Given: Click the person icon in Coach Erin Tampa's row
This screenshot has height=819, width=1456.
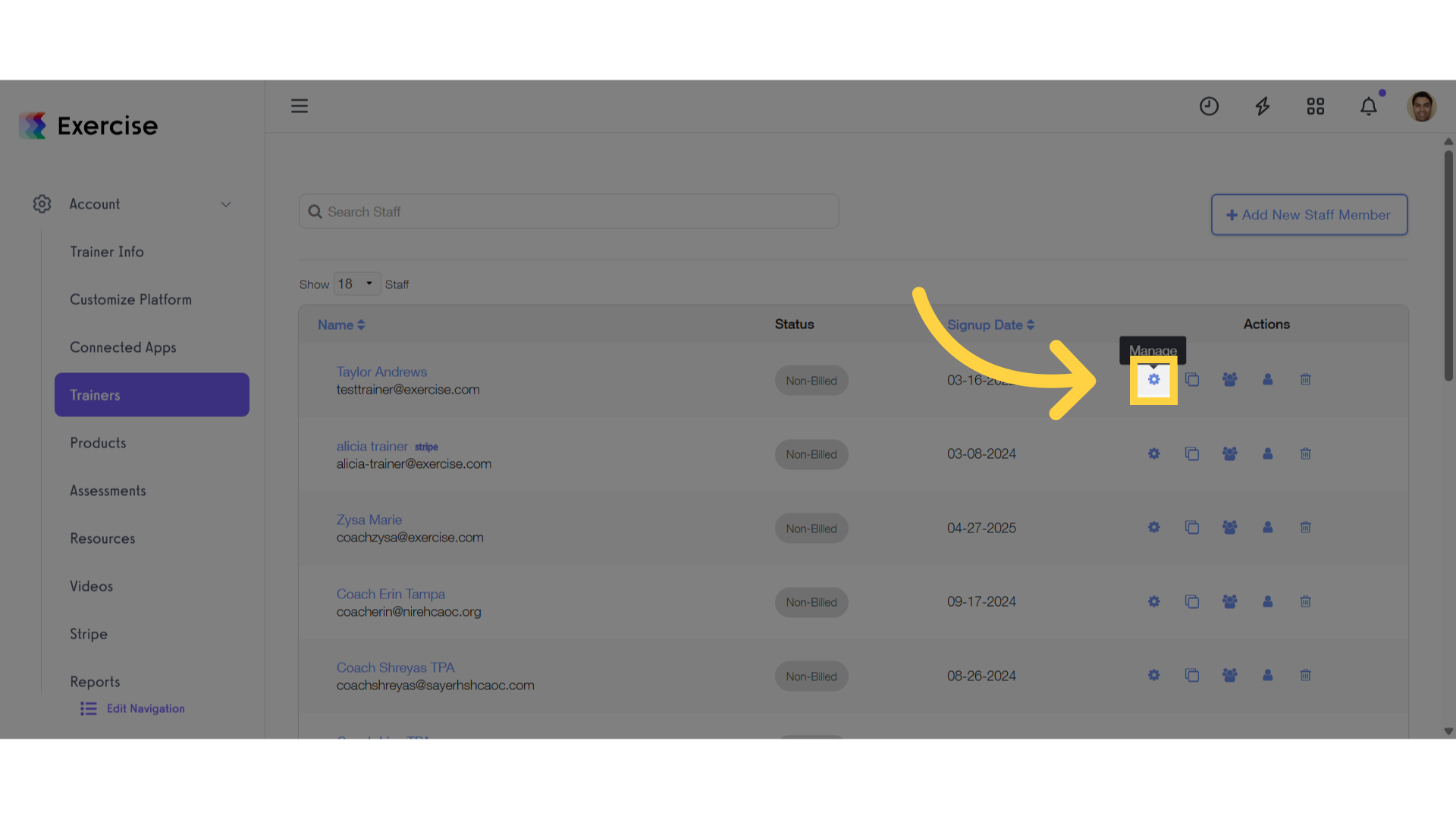Looking at the screenshot, I should coord(1268,601).
